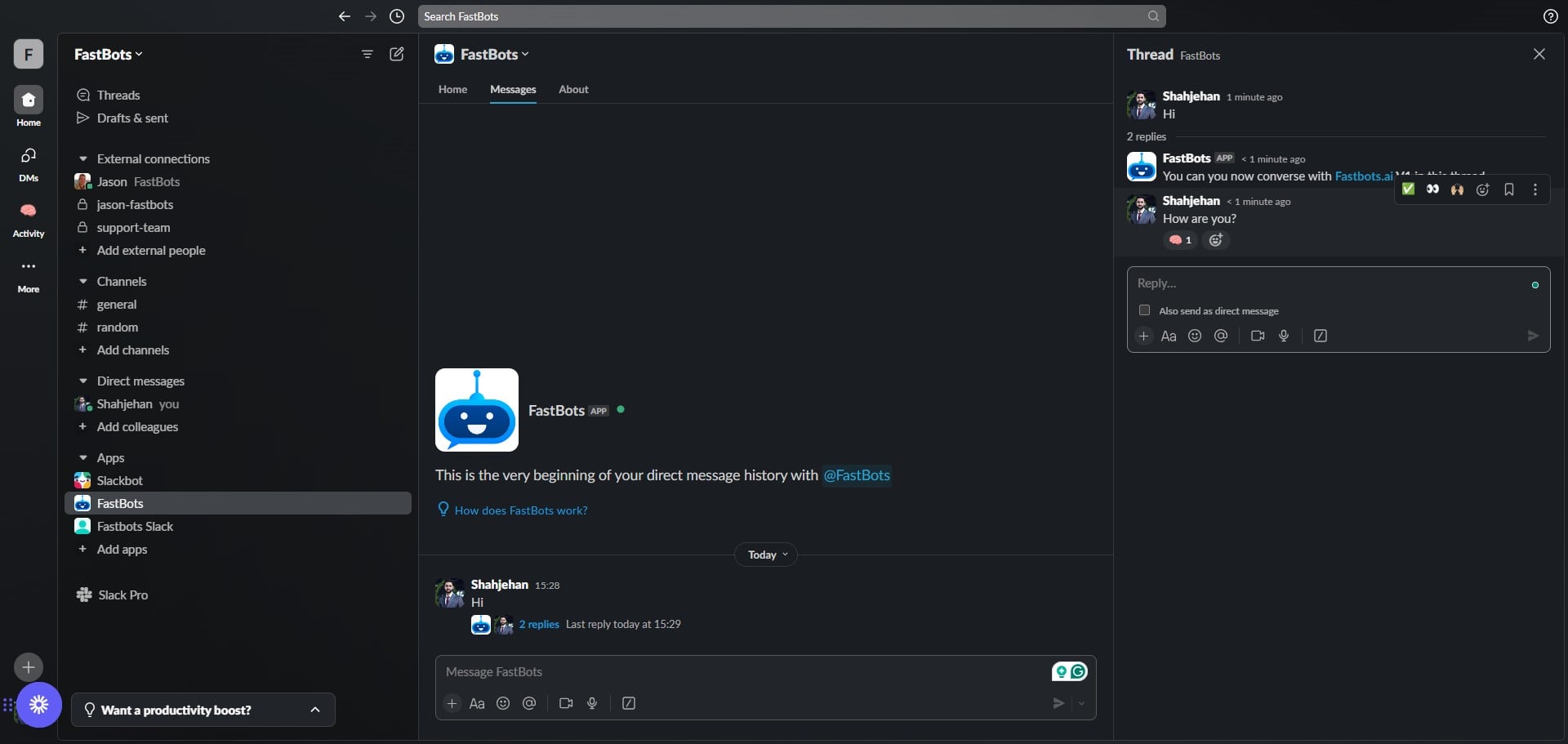Switch to About tab
Viewport: 1568px width, 744px height.
pyautogui.click(x=573, y=89)
